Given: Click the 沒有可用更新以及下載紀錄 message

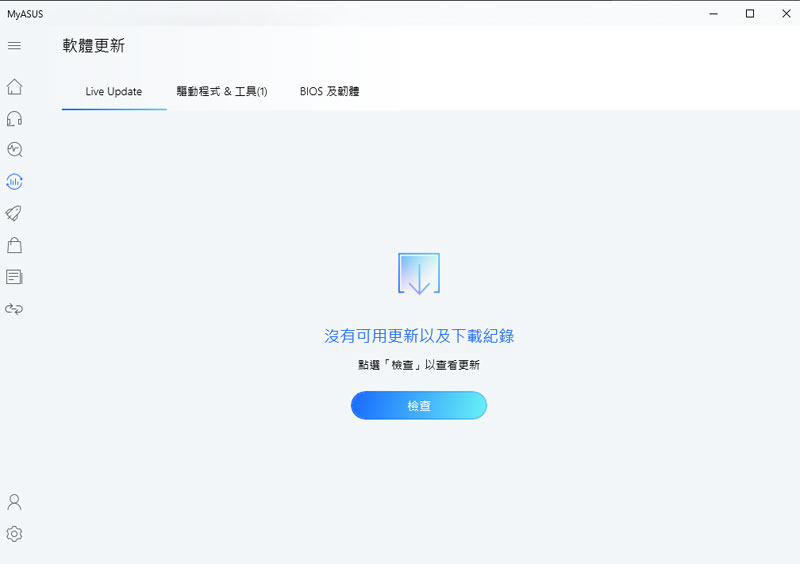Looking at the screenshot, I should coord(419,336).
